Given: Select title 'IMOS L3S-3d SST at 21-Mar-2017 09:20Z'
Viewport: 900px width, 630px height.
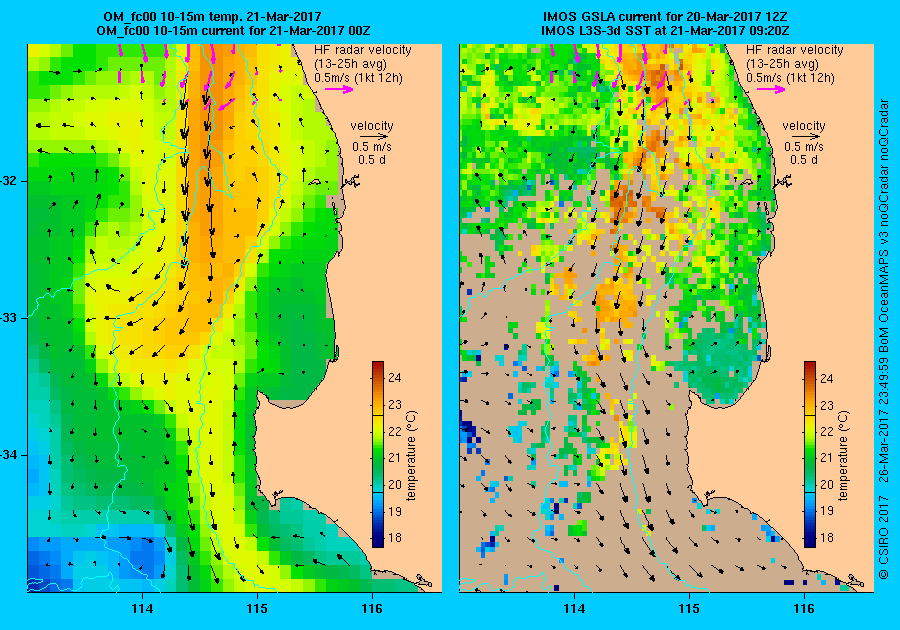Looking at the screenshot, I should 665,30.
